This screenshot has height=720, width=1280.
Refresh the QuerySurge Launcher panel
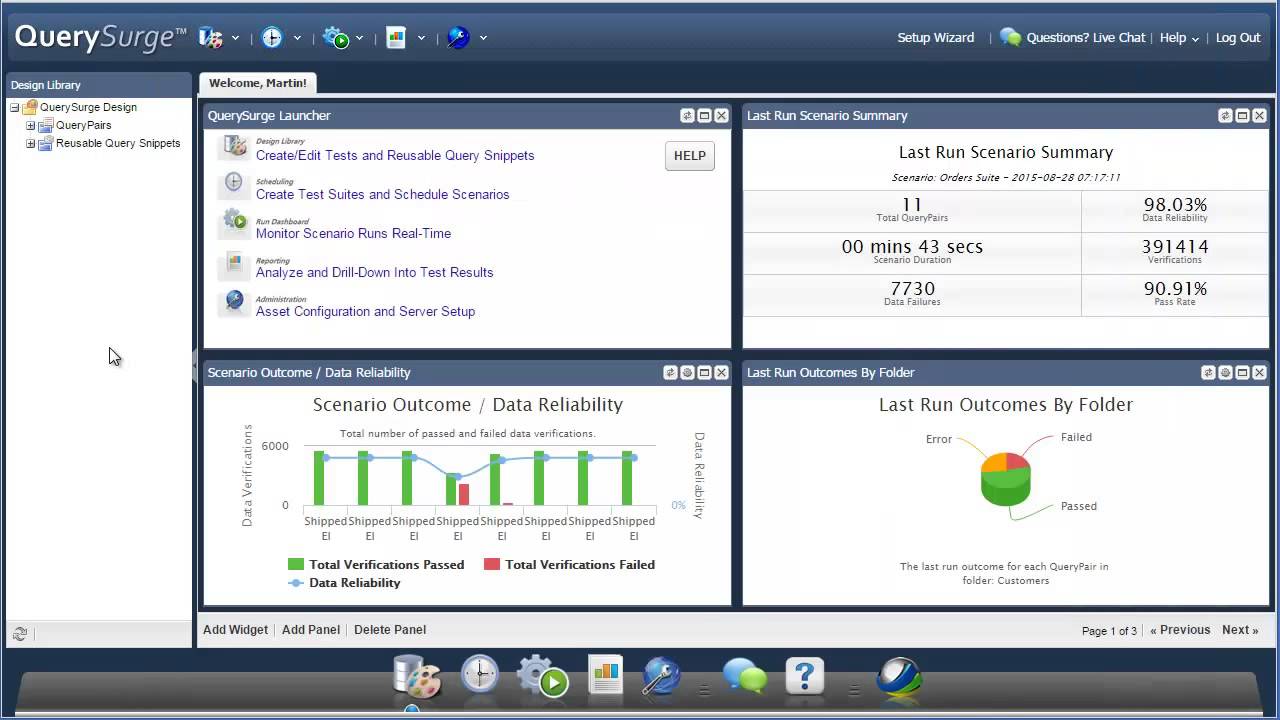click(x=687, y=116)
